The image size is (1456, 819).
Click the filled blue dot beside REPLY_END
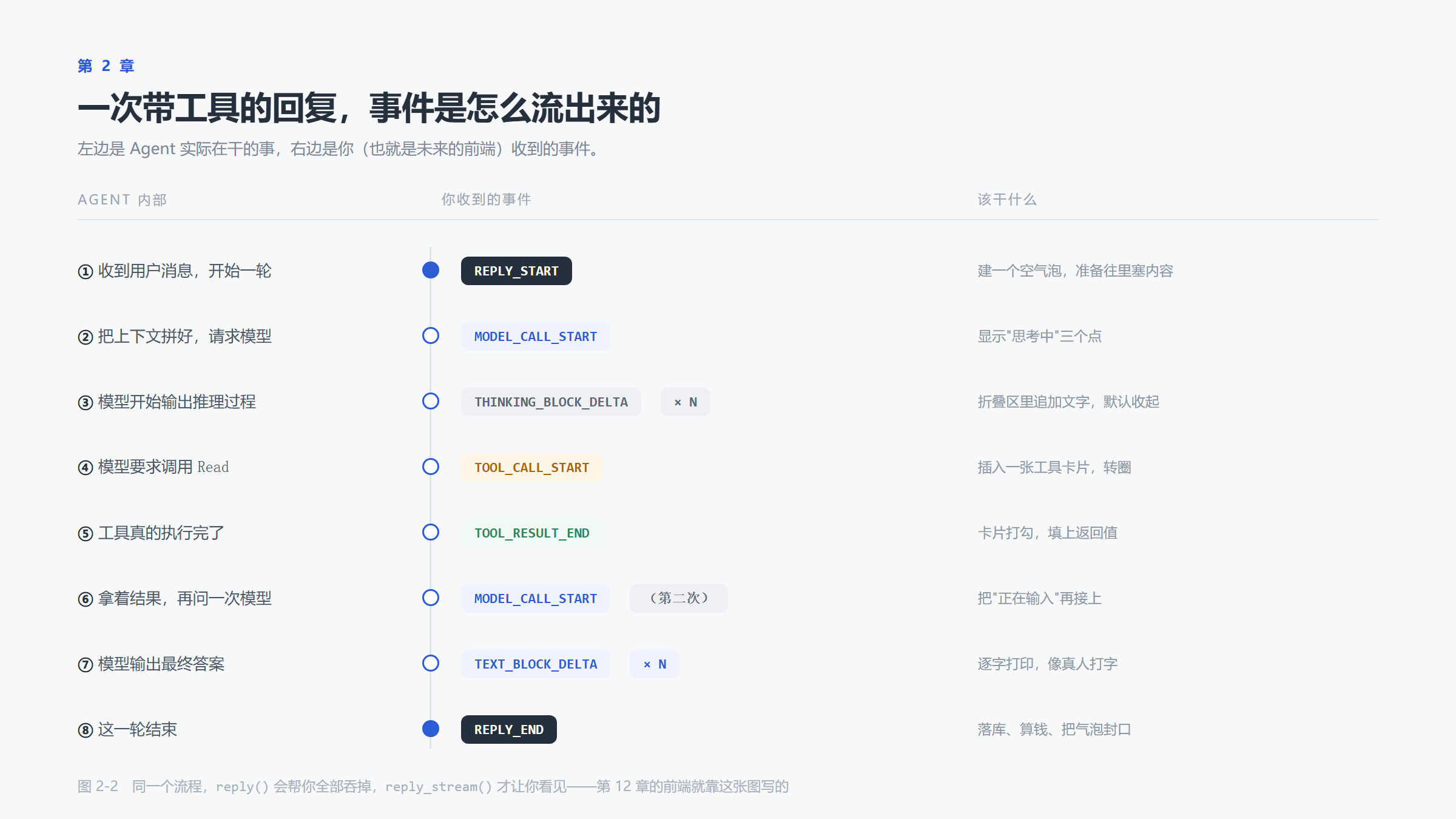(431, 729)
